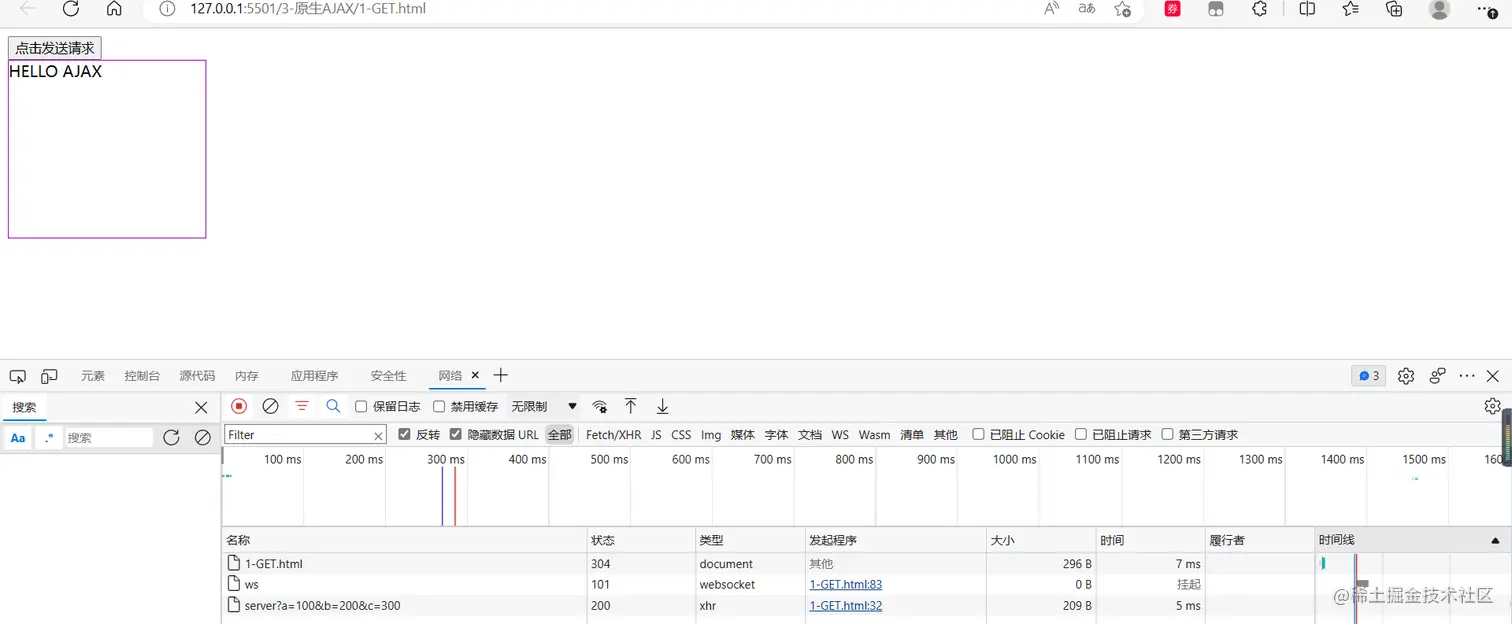Viewport: 1512px width, 624px height.
Task: Toggle regular expression .* in search
Action: coord(48,438)
